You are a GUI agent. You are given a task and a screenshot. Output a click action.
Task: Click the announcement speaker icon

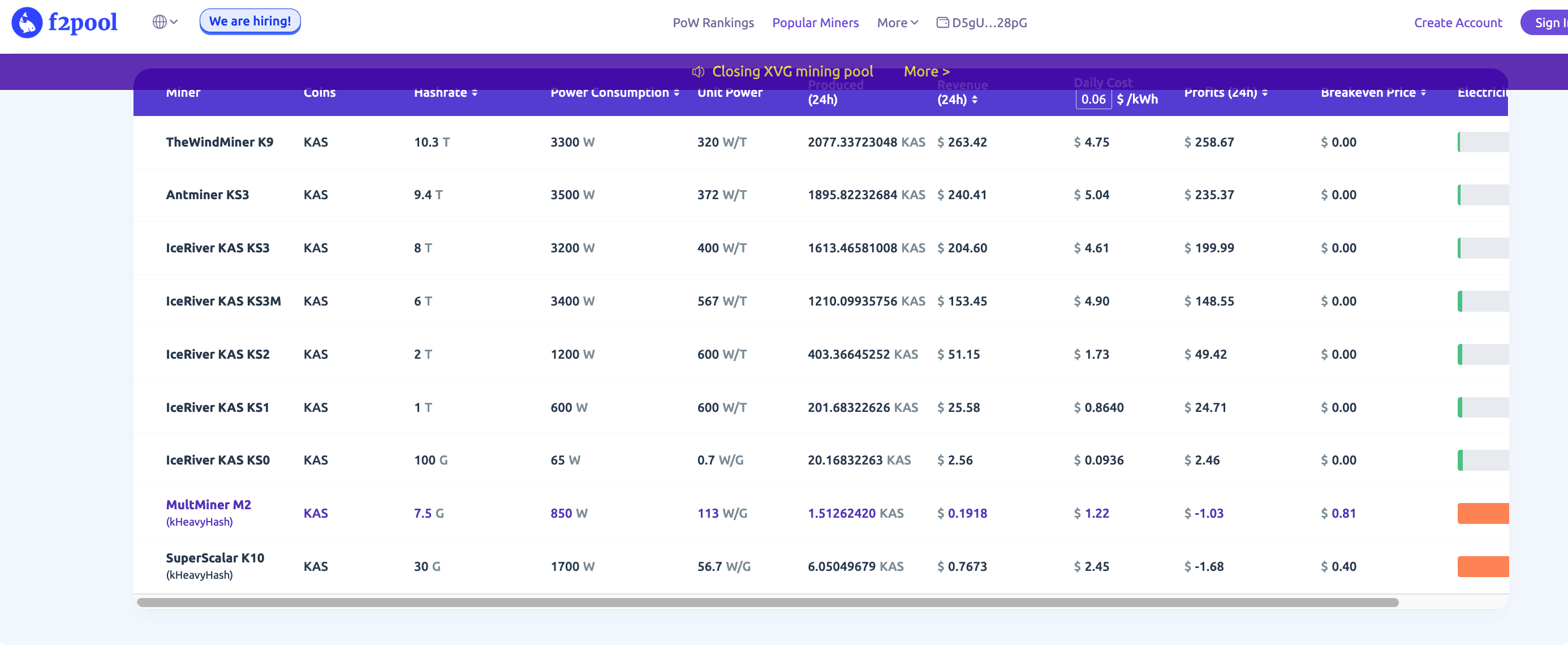(697, 72)
